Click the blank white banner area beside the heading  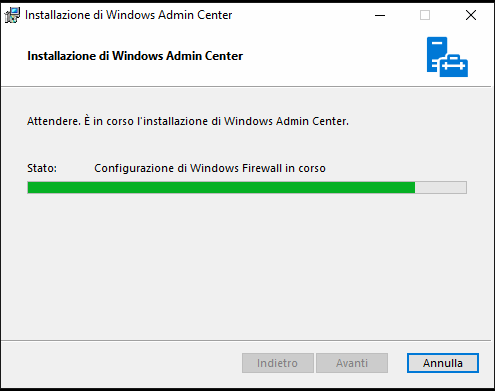333,56
